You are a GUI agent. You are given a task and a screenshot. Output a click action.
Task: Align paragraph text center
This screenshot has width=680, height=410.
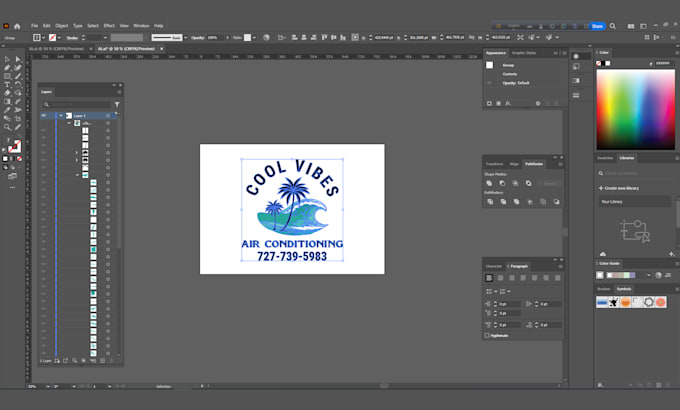pyautogui.click(x=500, y=278)
